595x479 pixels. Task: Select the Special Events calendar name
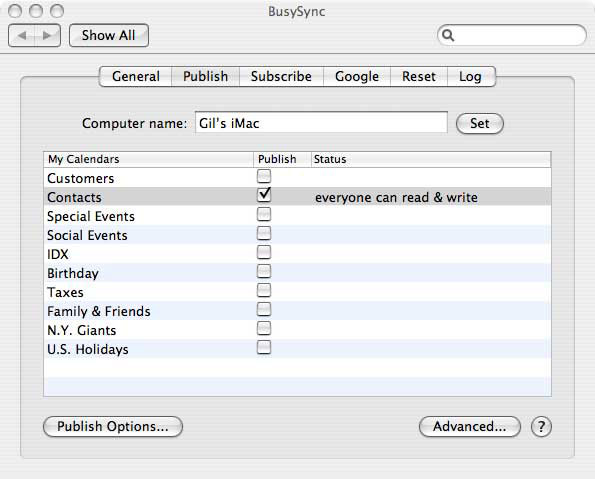click(91, 216)
